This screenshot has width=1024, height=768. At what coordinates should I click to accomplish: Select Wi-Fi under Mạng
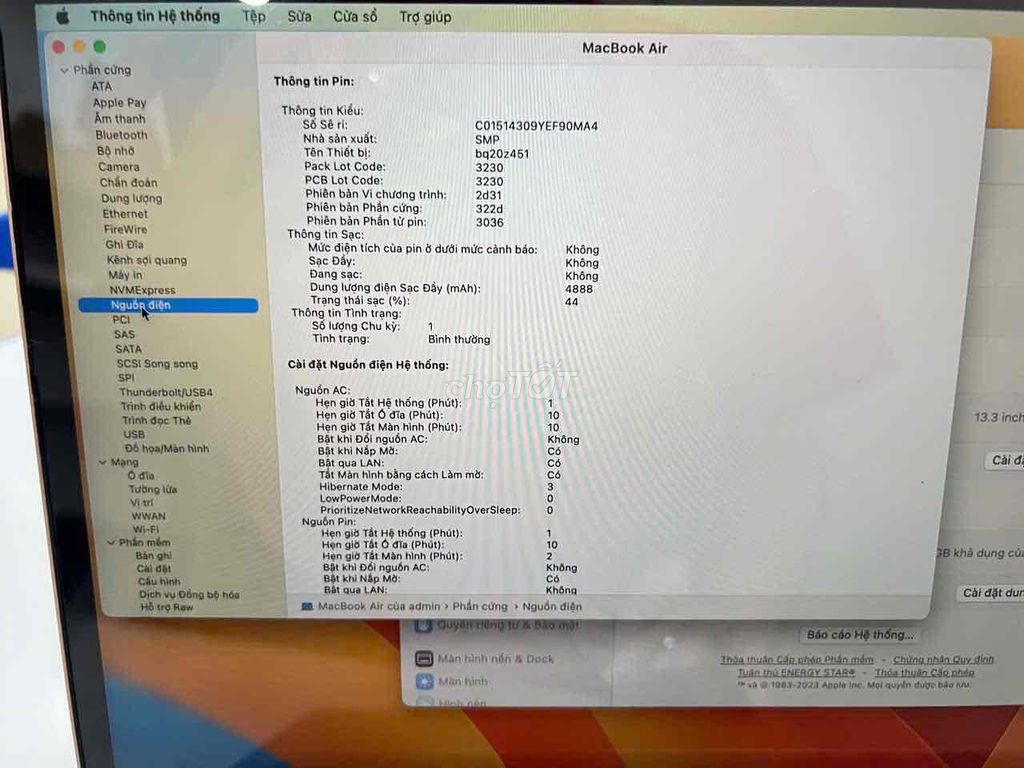coord(146,529)
